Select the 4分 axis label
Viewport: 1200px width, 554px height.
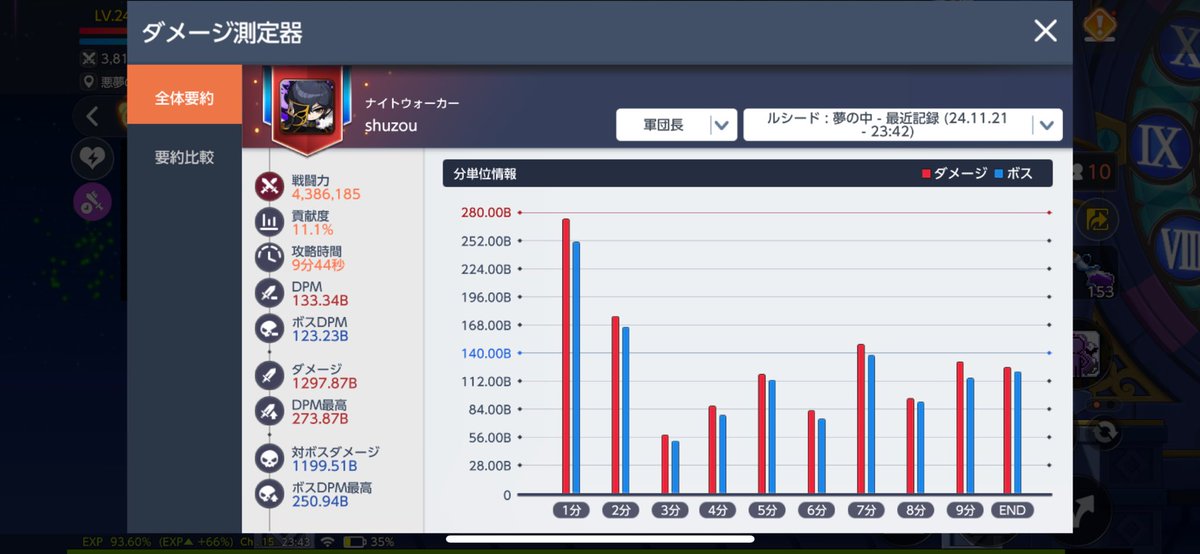coord(718,510)
